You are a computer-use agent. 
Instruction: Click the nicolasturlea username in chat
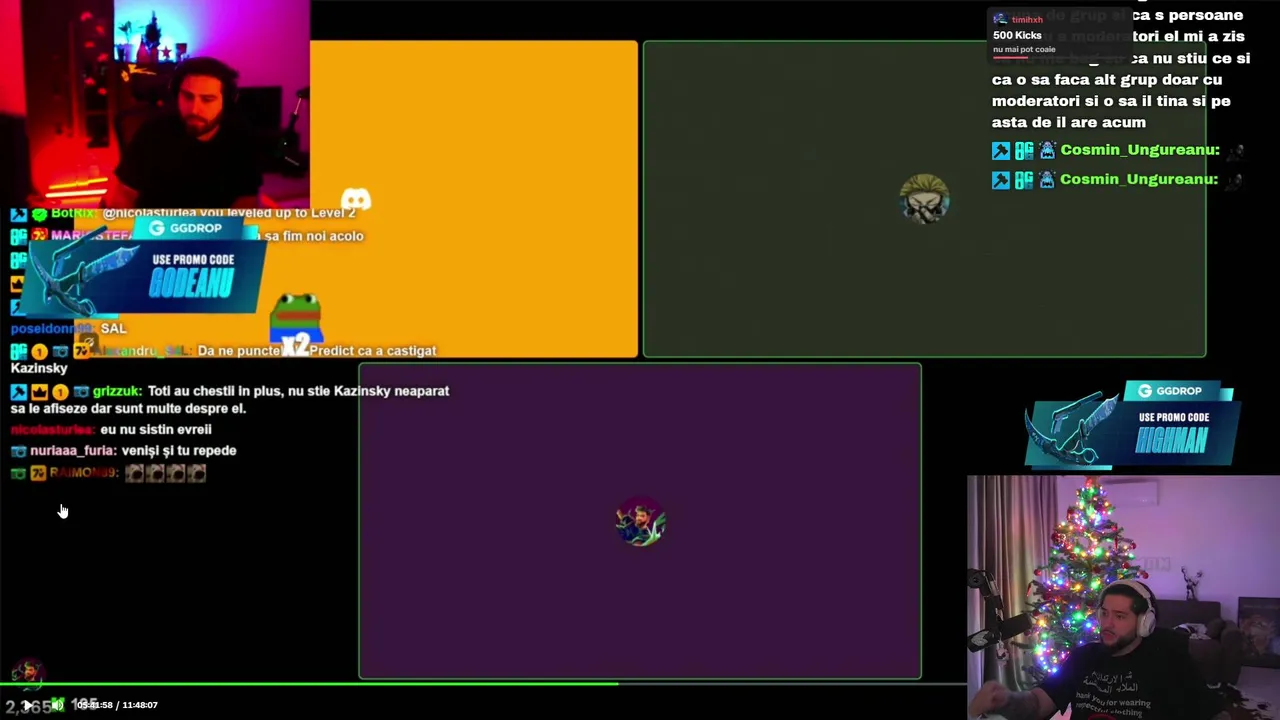(51, 430)
